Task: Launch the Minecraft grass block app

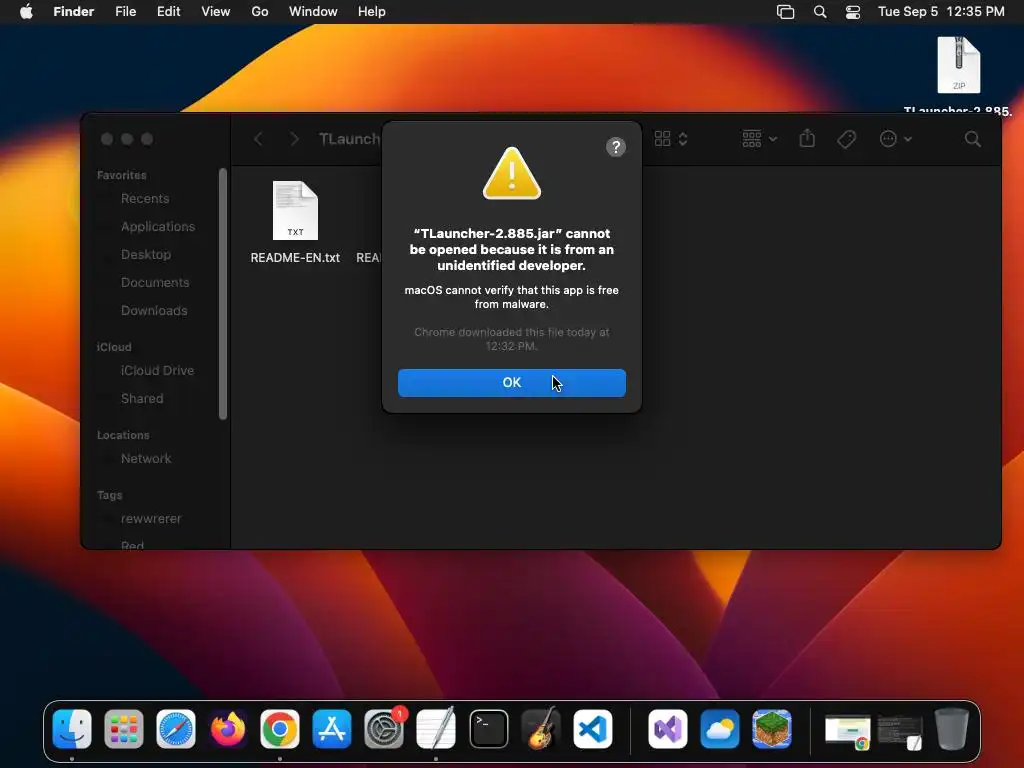Action: (x=772, y=729)
